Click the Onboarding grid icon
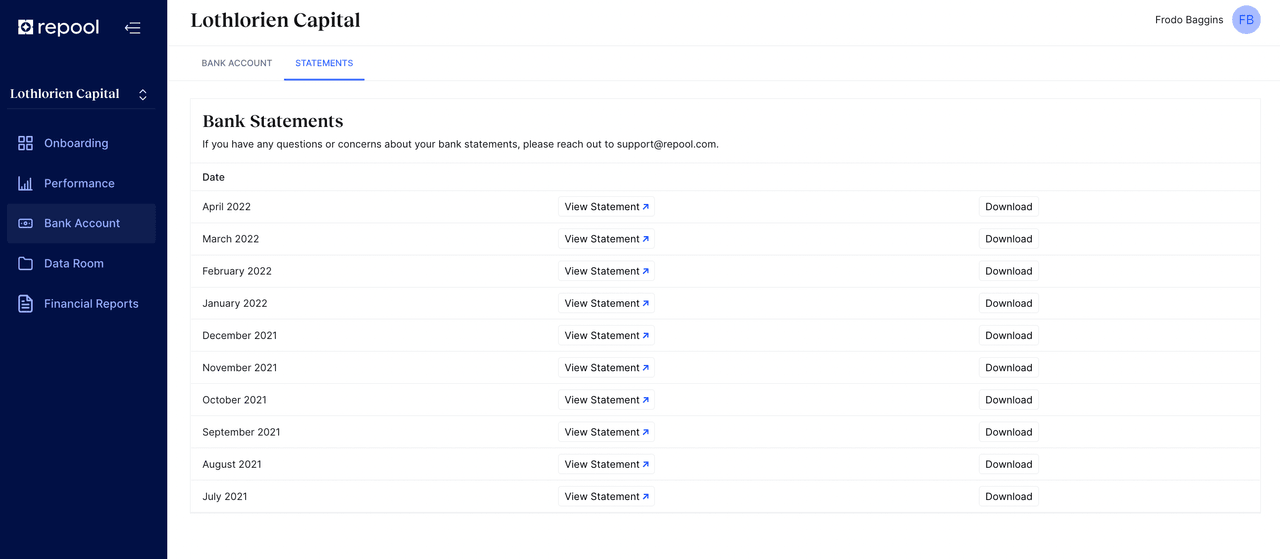Screen dimensions: 1280x559 26,143
